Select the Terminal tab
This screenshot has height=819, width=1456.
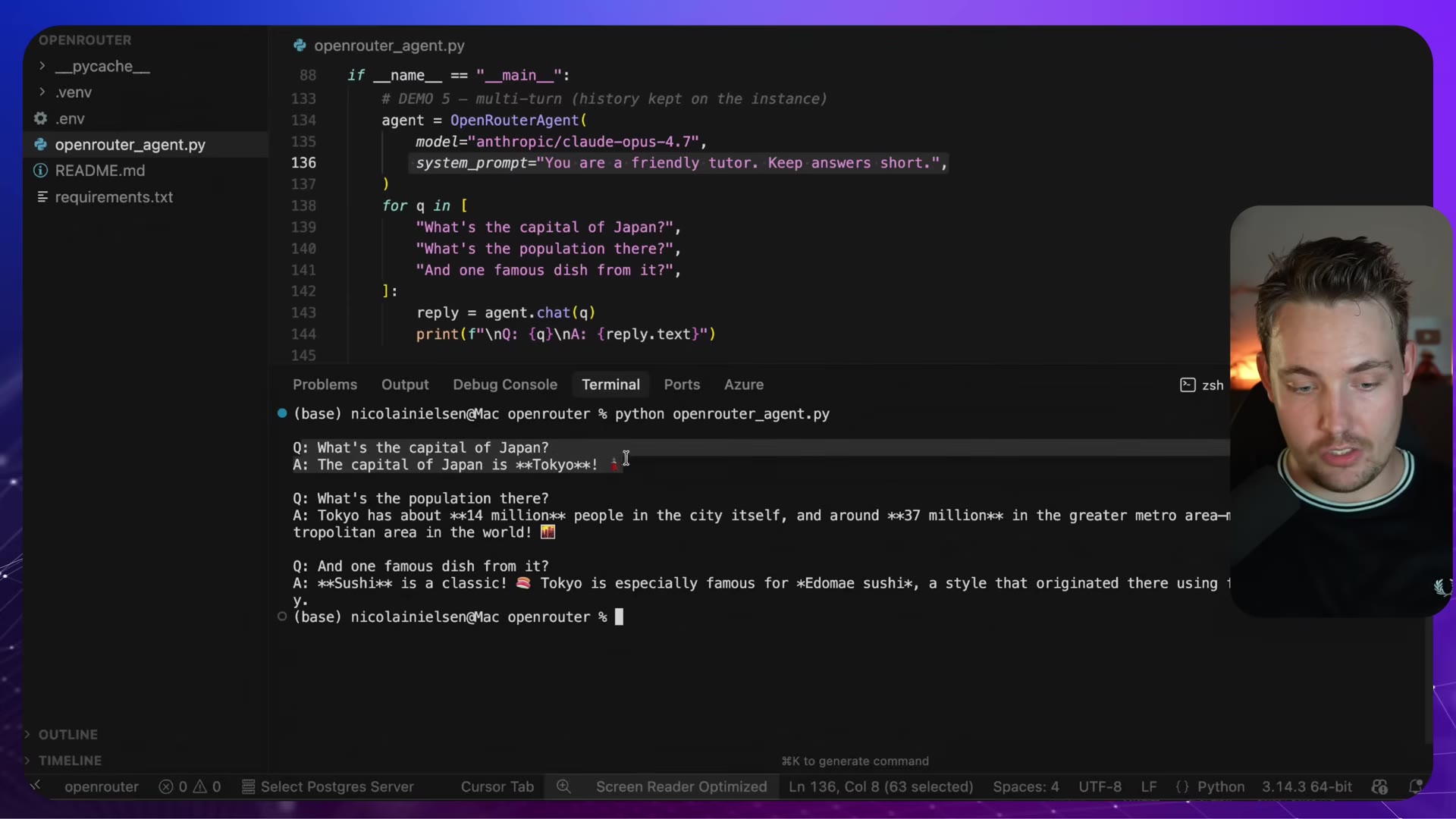point(610,384)
